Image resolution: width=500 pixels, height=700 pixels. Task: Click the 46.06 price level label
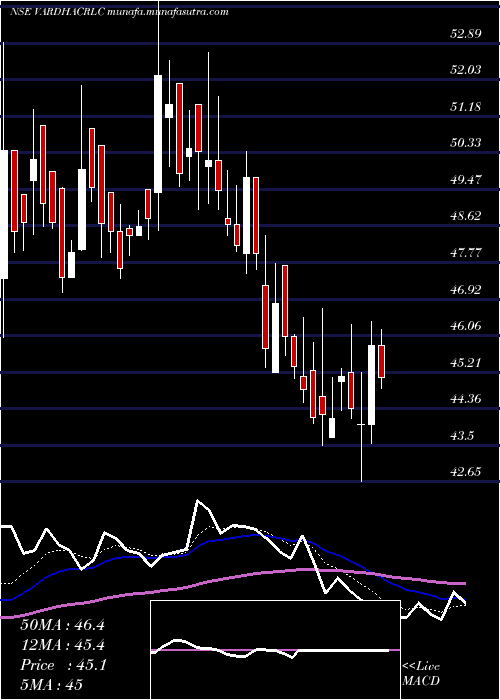(x=466, y=326)
